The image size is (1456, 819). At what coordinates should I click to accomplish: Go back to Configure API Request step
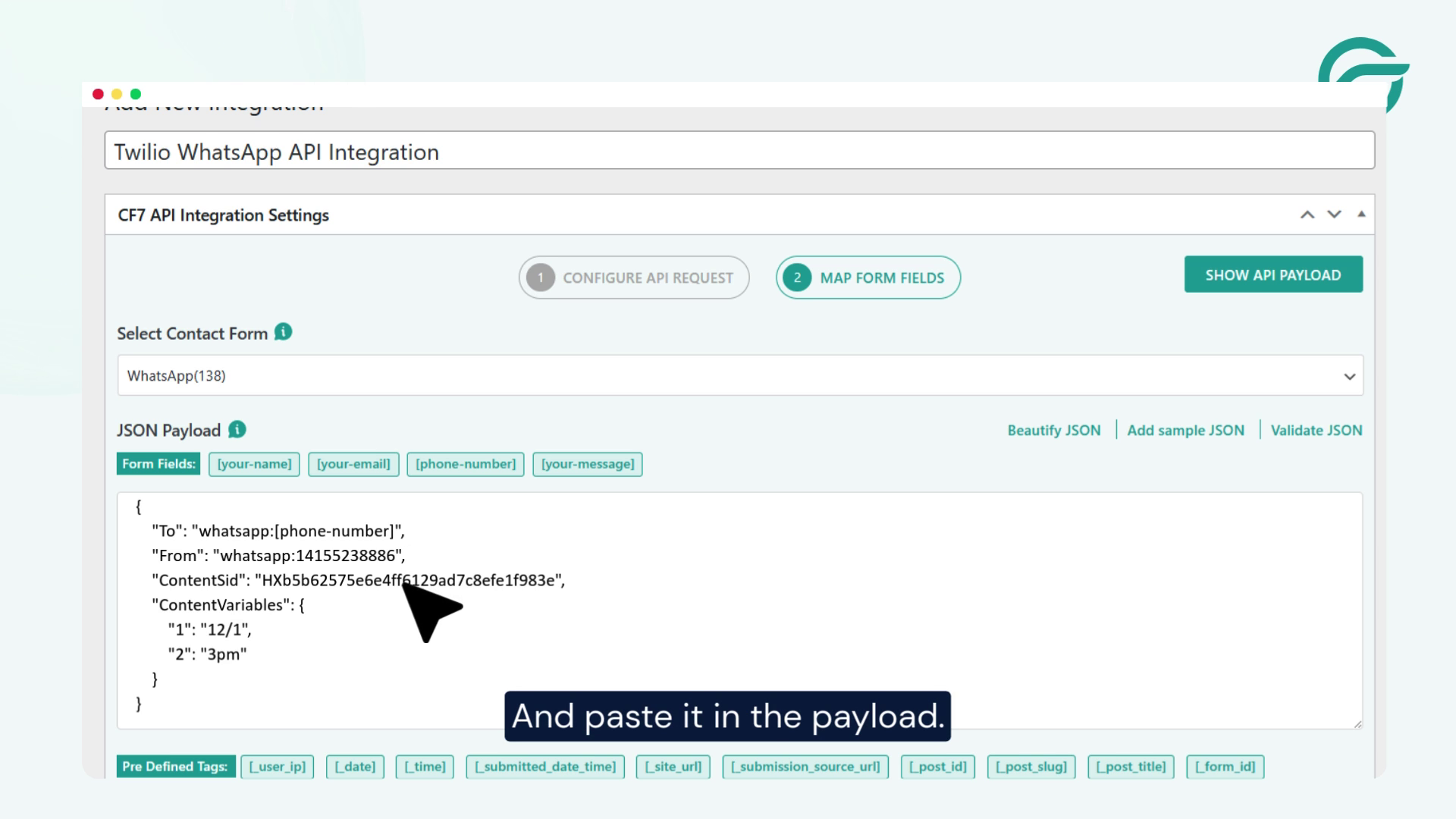pyautogui.click(x=634, y=278)
